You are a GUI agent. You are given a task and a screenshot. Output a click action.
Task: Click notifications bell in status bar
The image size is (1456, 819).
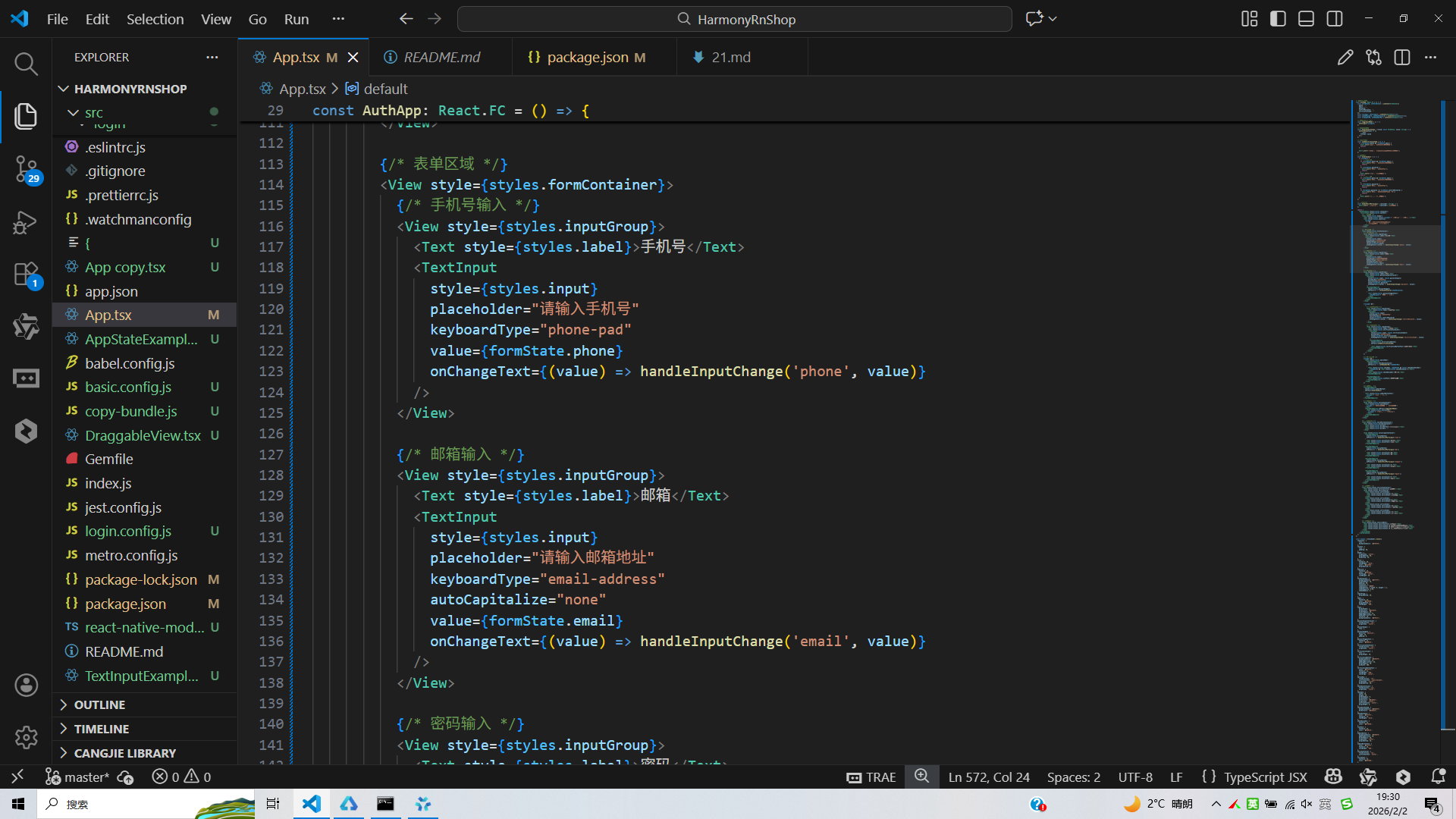[x=1438, y=777]
